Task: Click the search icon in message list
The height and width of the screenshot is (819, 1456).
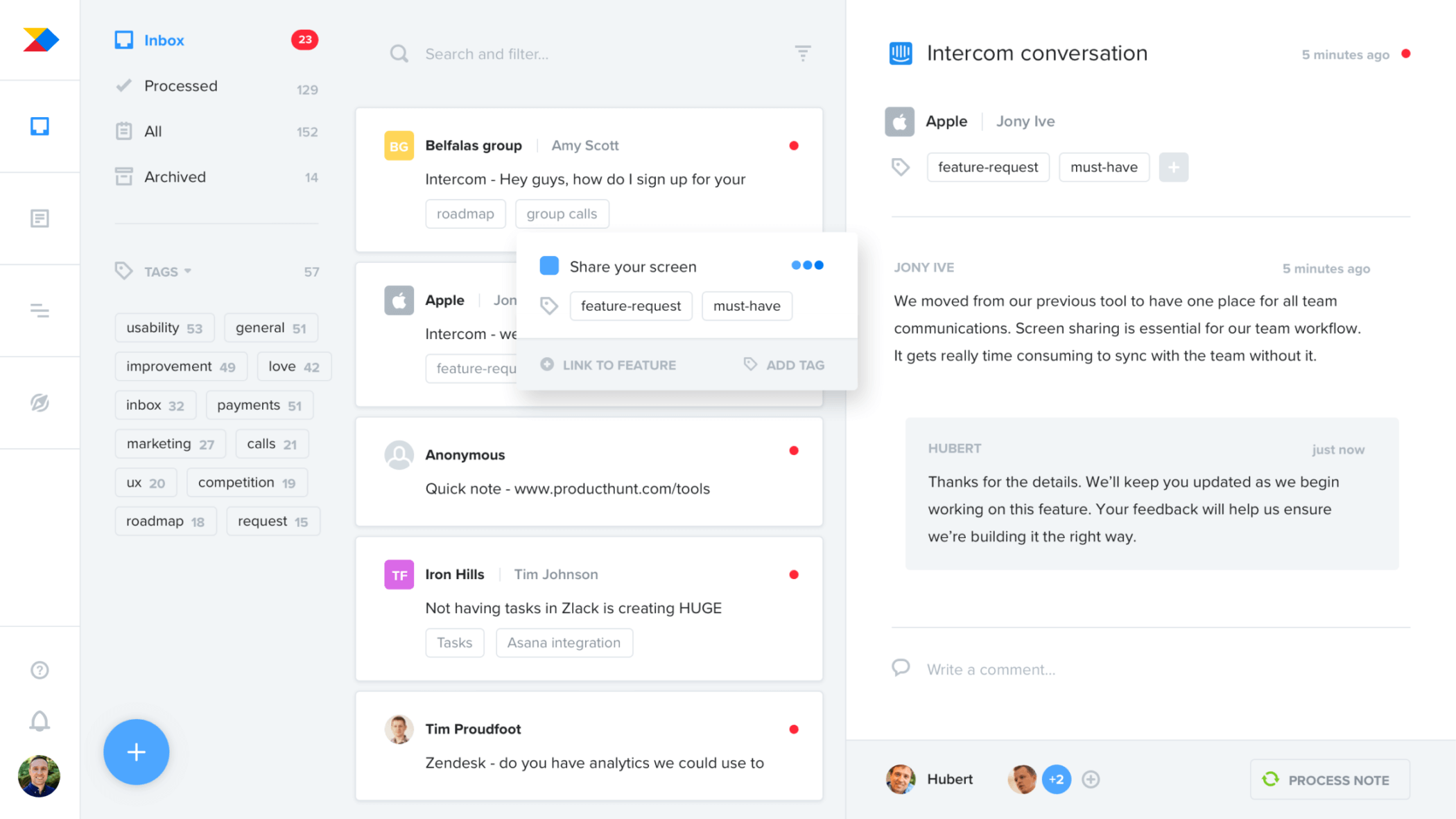Action: click(x=400, y=54)
